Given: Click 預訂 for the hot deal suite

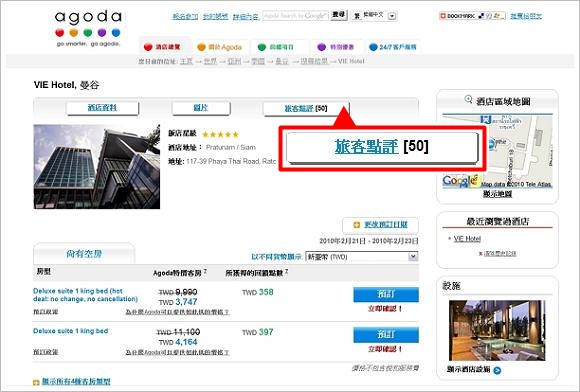Looking at the screenshot, I should (386, 294).
